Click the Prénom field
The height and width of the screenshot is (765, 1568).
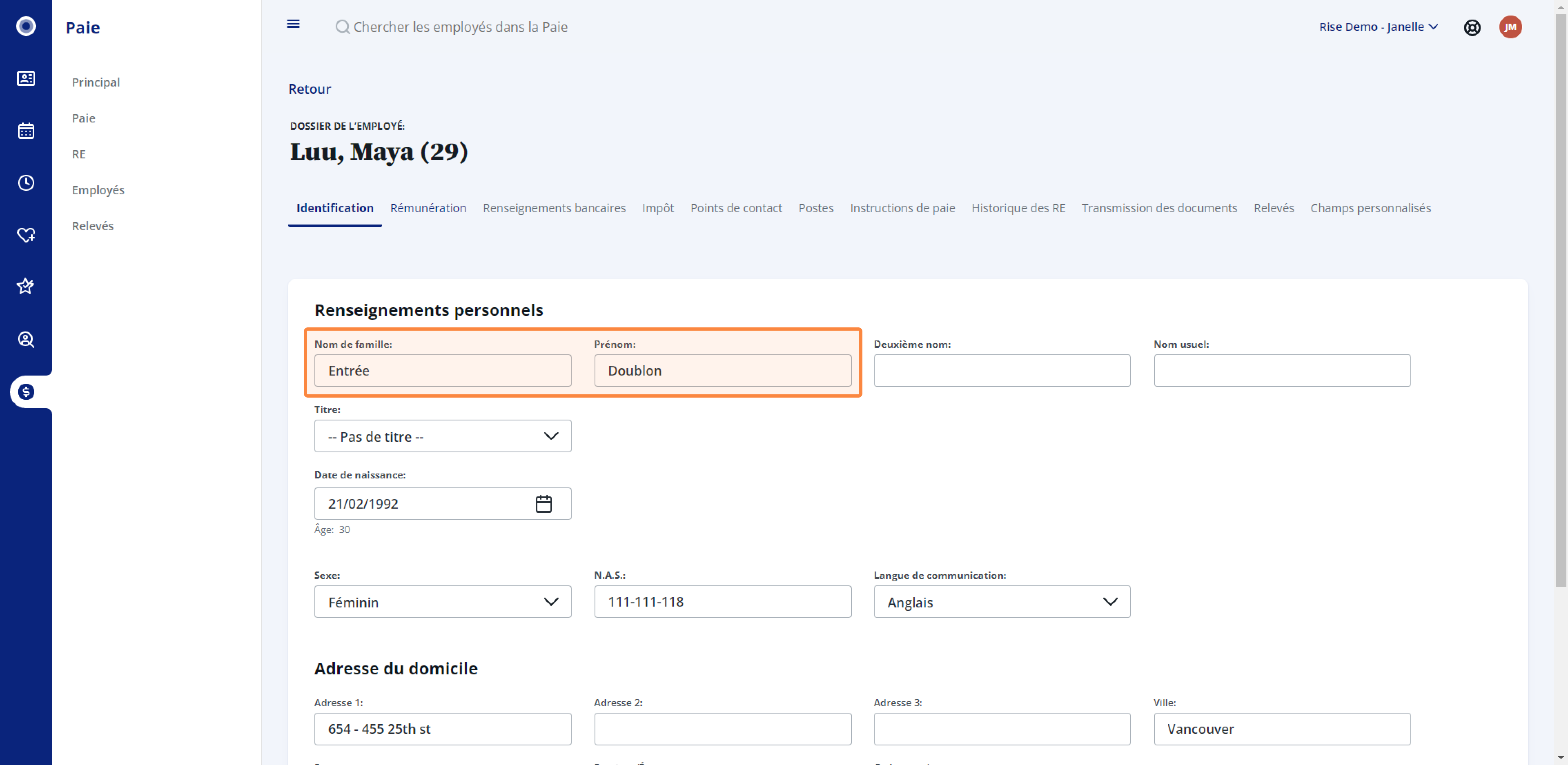(x=722, y=371)
